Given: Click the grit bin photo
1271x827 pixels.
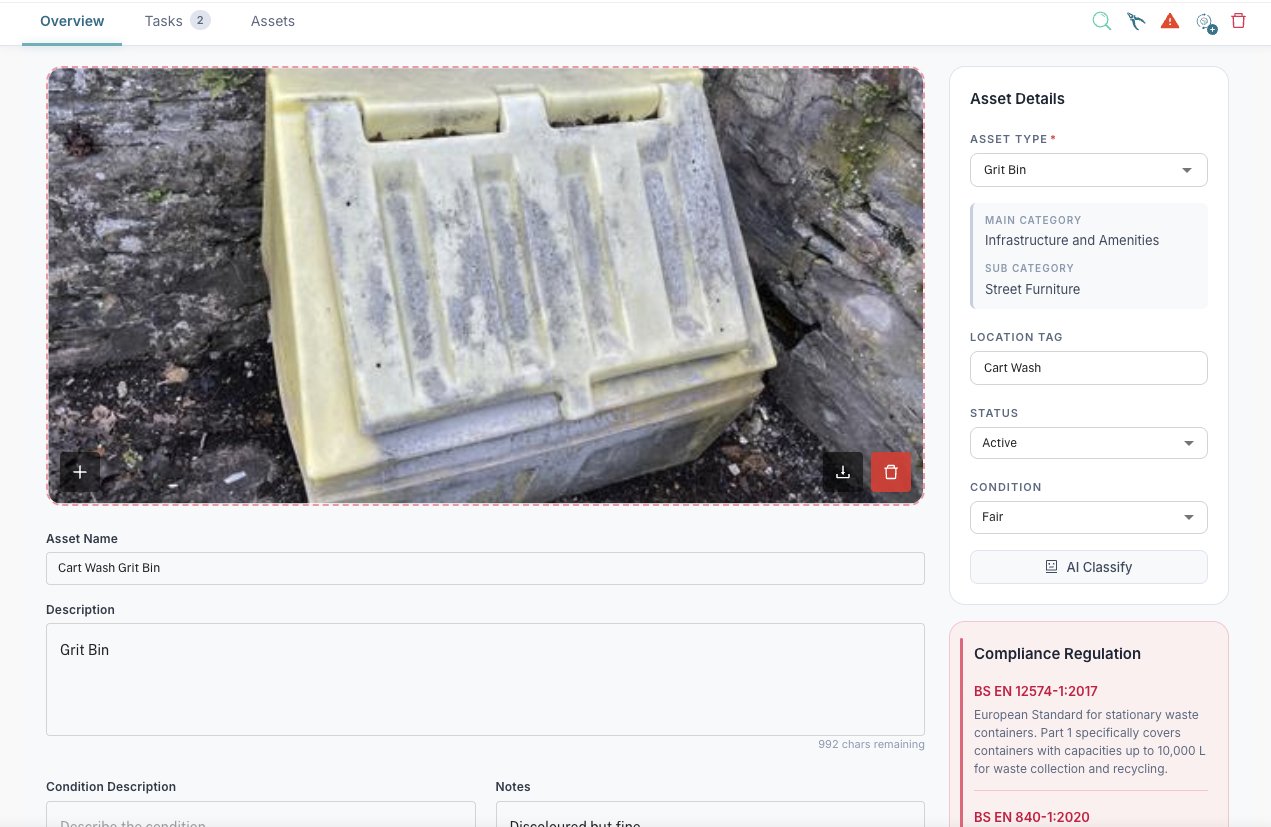Looking at the screenshot, I should pos(485,286).
